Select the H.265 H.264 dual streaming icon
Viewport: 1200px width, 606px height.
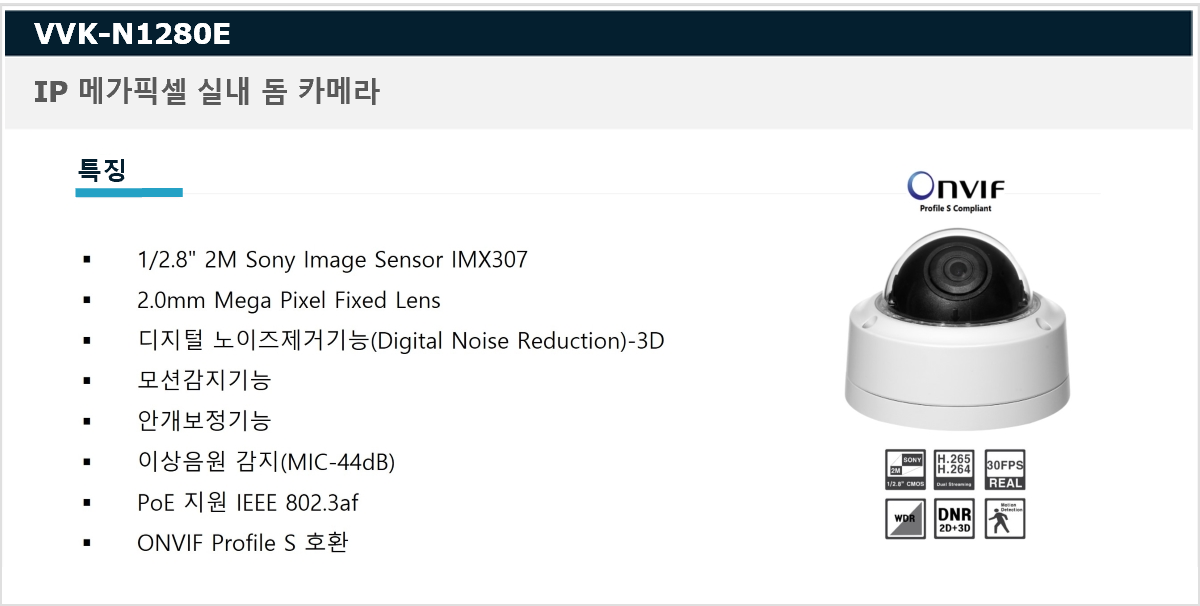point(955,469)
